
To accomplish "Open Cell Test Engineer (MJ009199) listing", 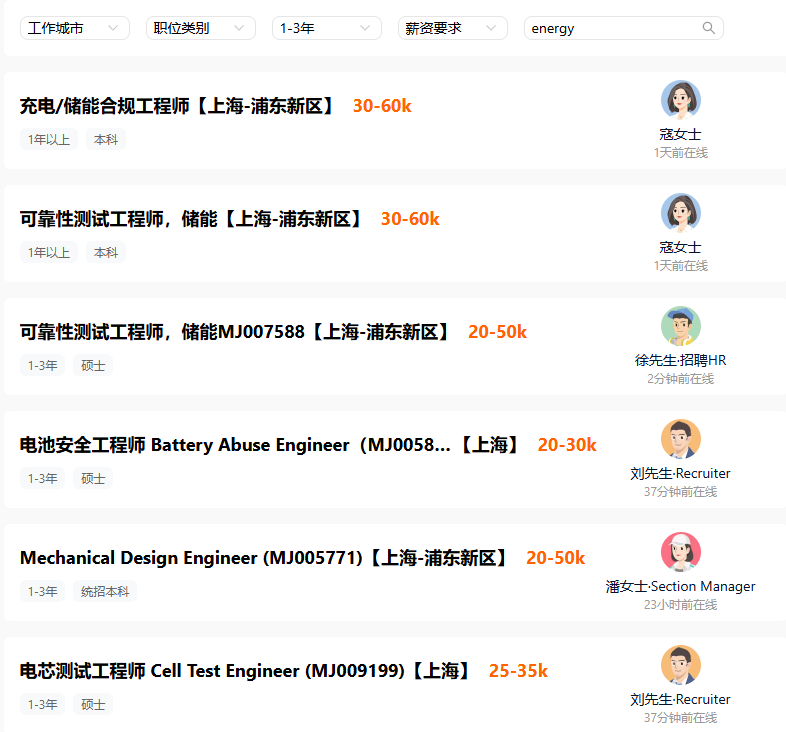I will [x=246, y=671].
